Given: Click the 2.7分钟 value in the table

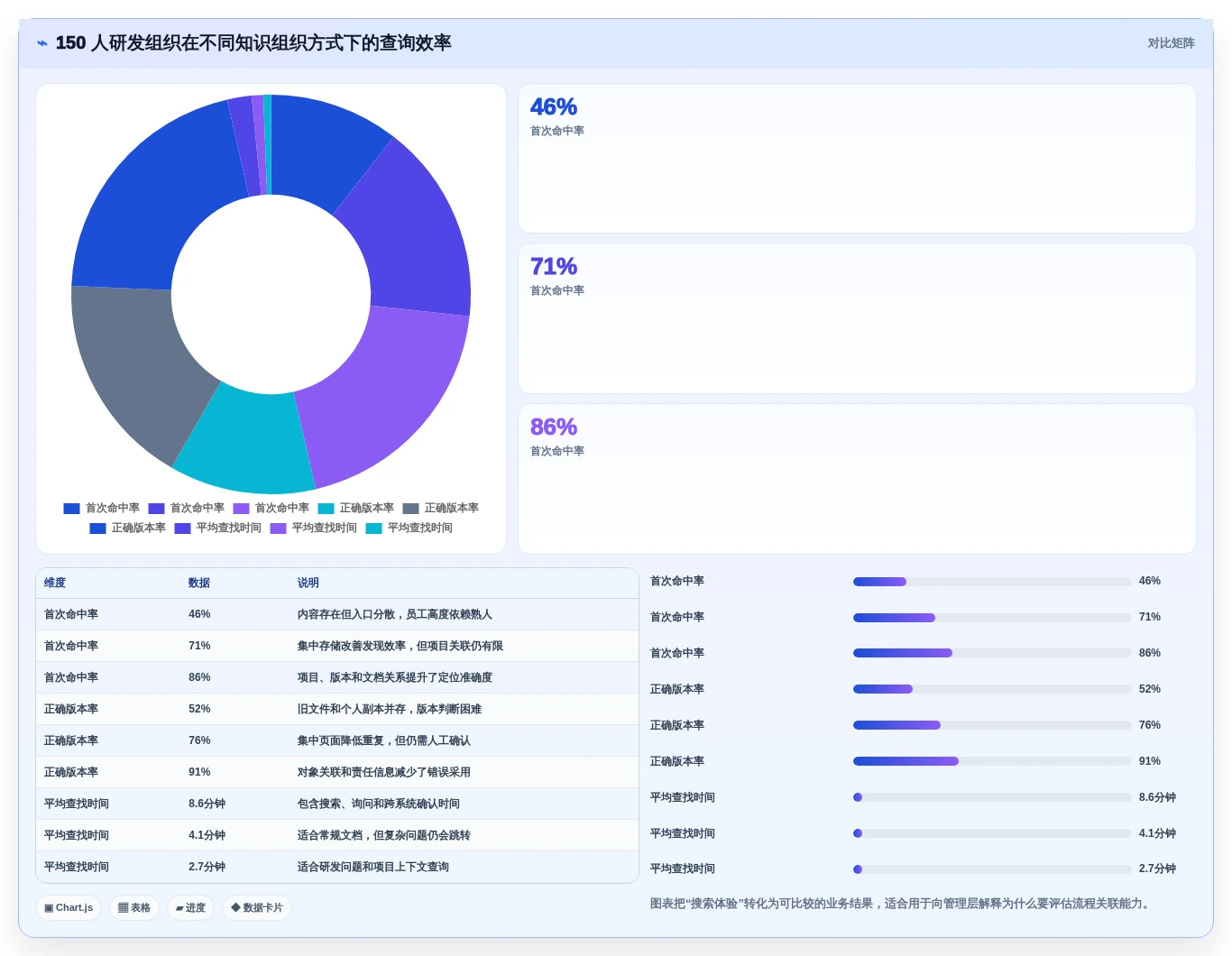Looking at the screenshot, I should click(x=207, y=867).
